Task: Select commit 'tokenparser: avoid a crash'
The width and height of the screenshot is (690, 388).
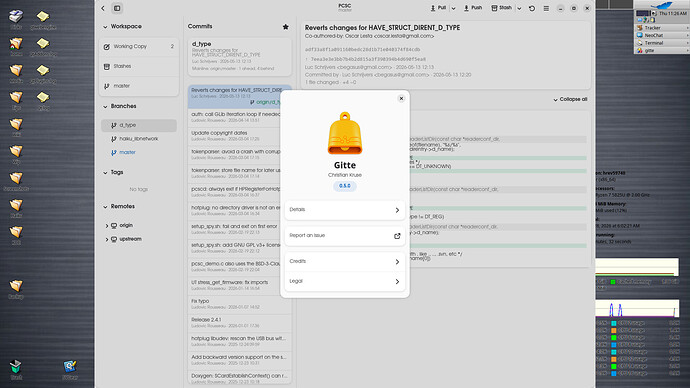Action: pyautogui.click(x=235, y=154)
